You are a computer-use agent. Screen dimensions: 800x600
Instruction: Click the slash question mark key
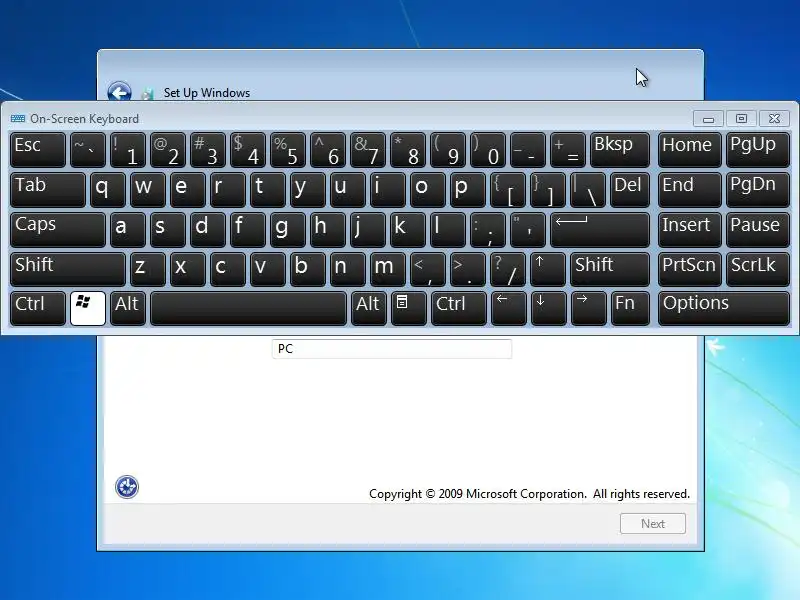tap(508, 269)
